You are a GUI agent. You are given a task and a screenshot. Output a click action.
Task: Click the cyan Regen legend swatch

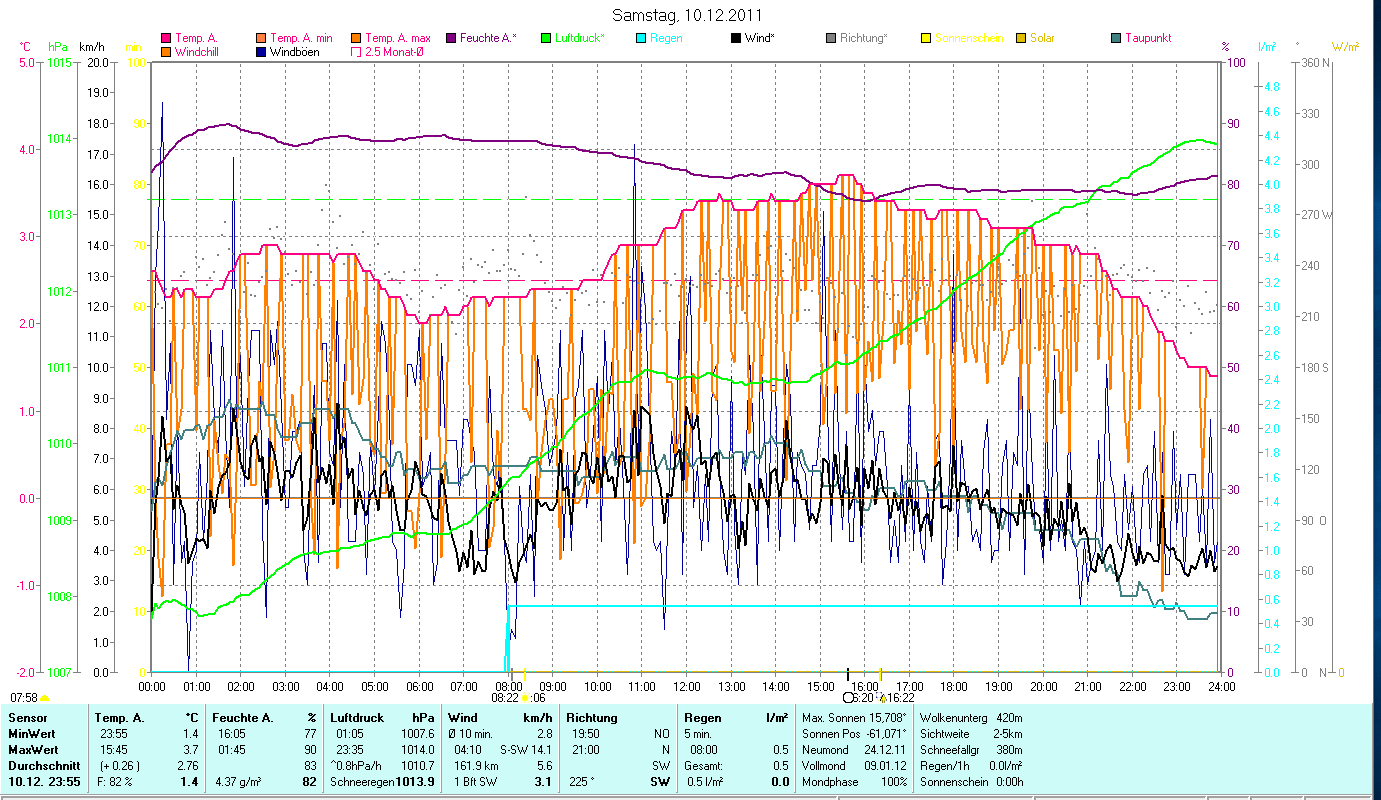[x=641, y=39]
